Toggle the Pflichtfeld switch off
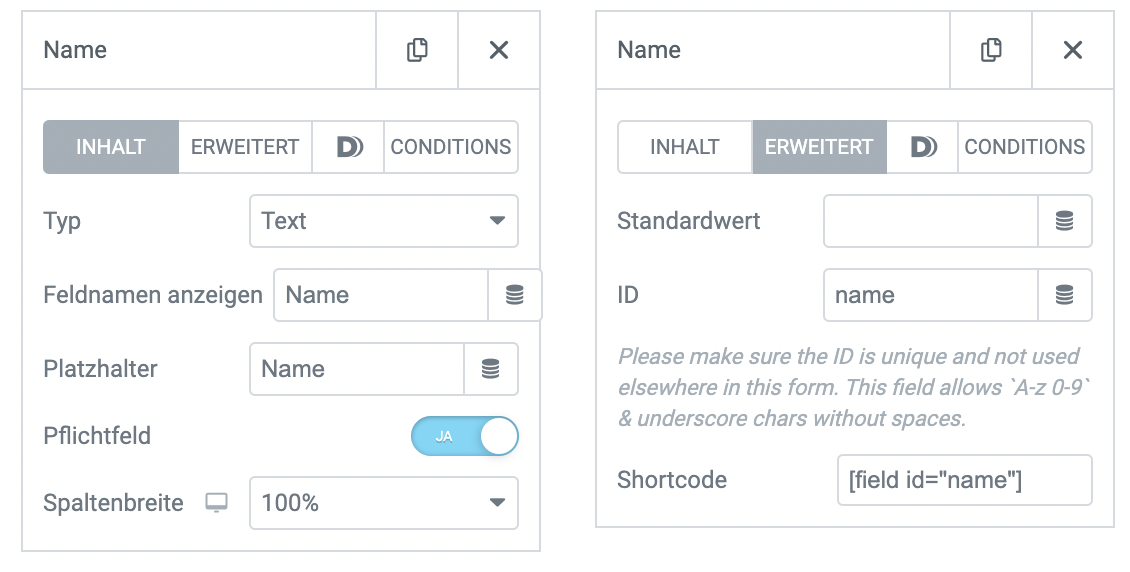1130x572 pixels. pos(464,436)
